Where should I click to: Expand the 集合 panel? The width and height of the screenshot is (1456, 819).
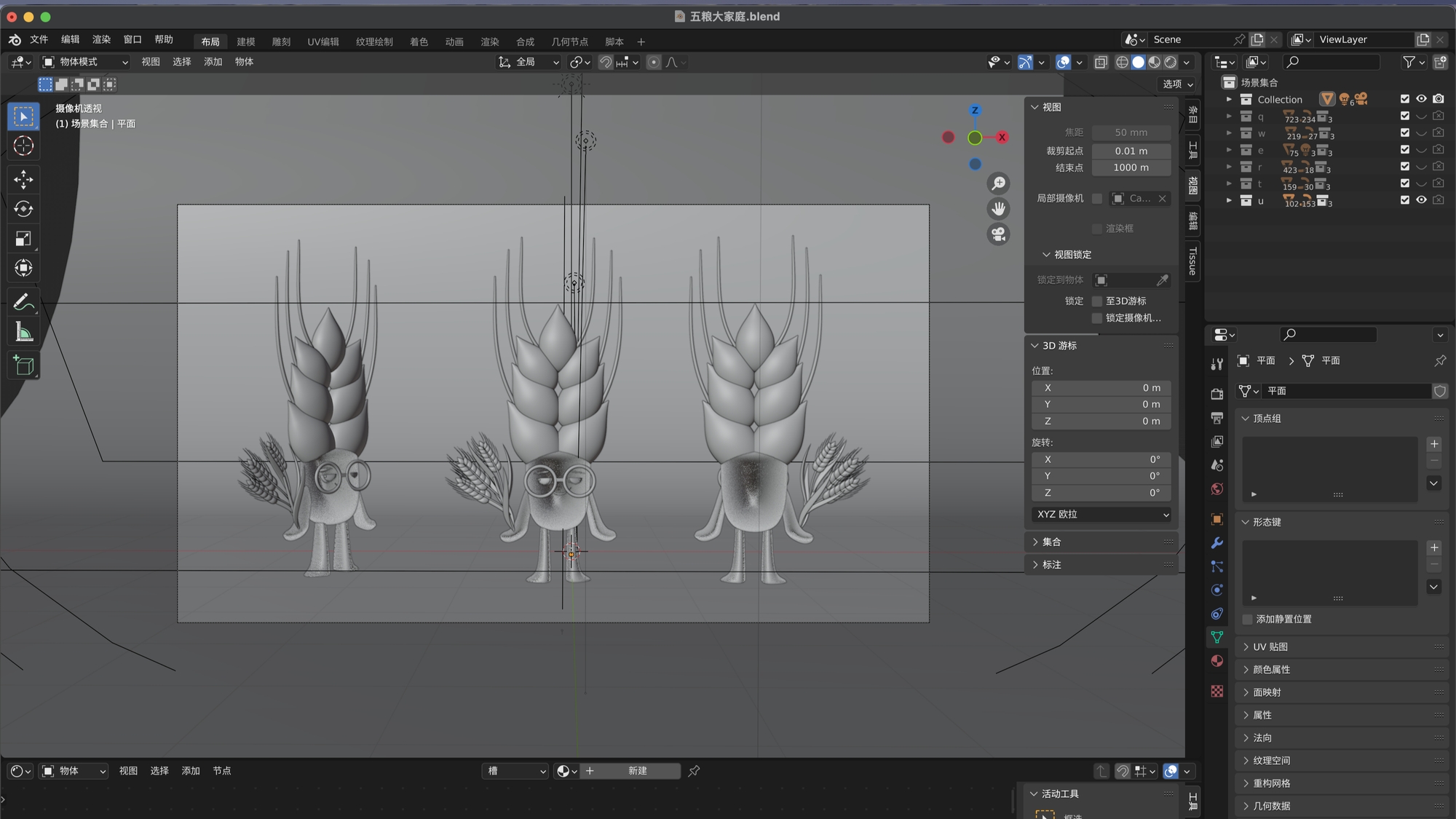click(1101, 542)
